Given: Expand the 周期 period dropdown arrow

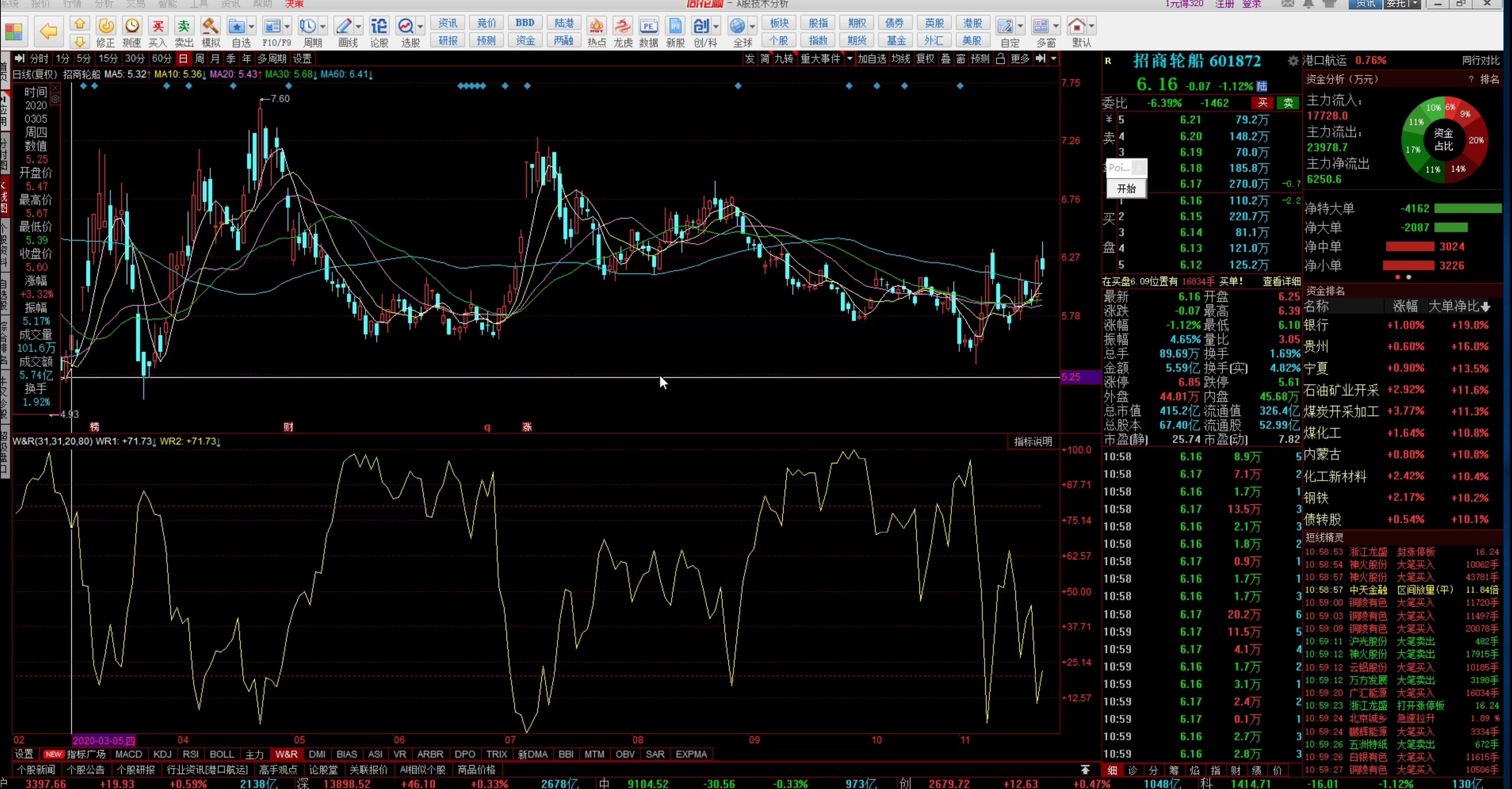Looking at the screenshot, I should click(x=323, y=26).
